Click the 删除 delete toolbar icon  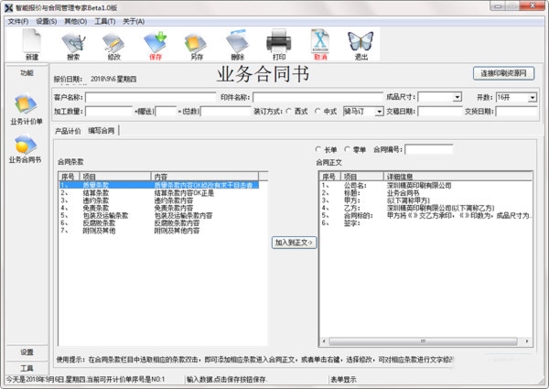click(237, 44)
